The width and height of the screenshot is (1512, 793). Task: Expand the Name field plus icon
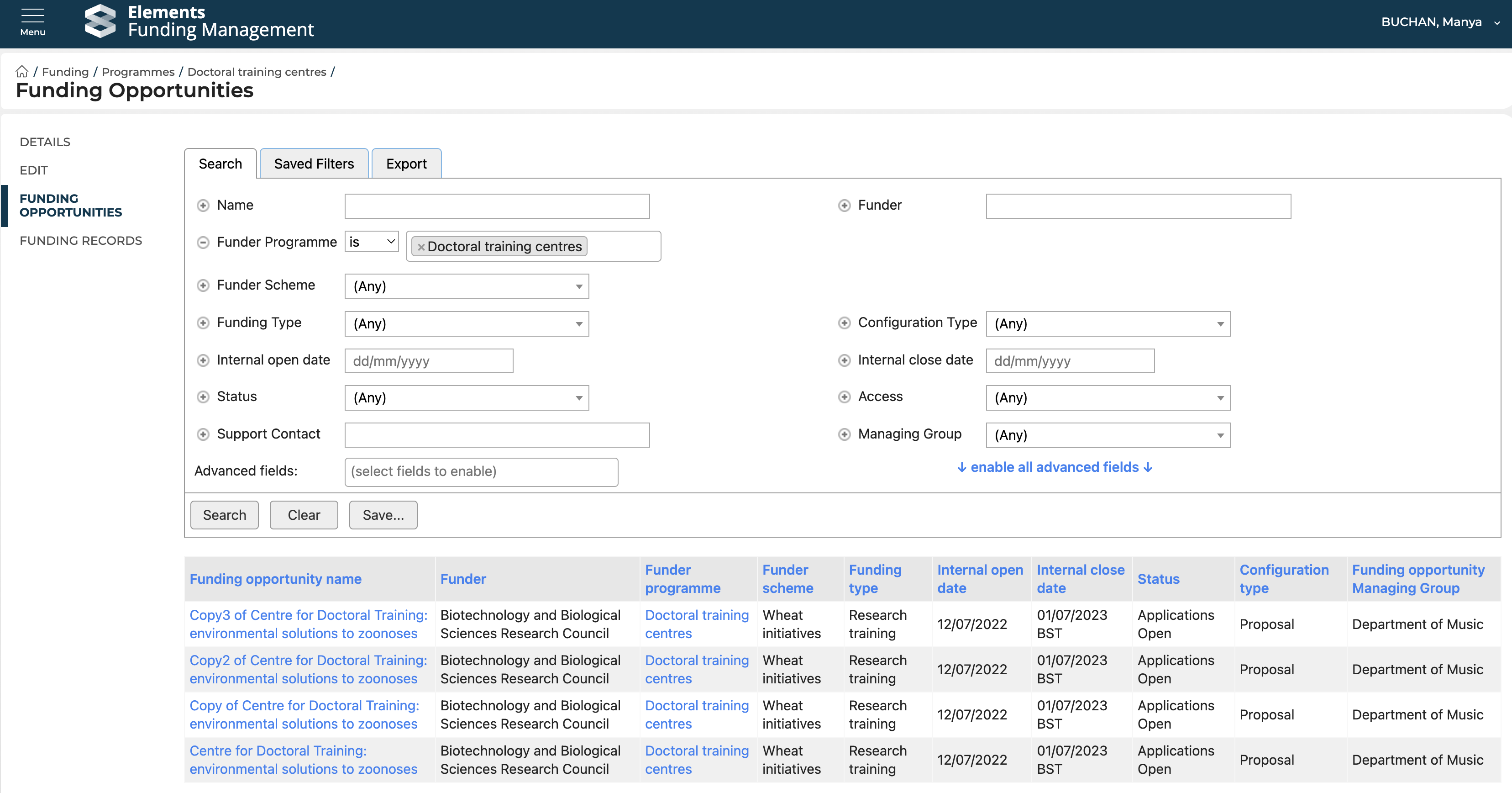point(203,206)
